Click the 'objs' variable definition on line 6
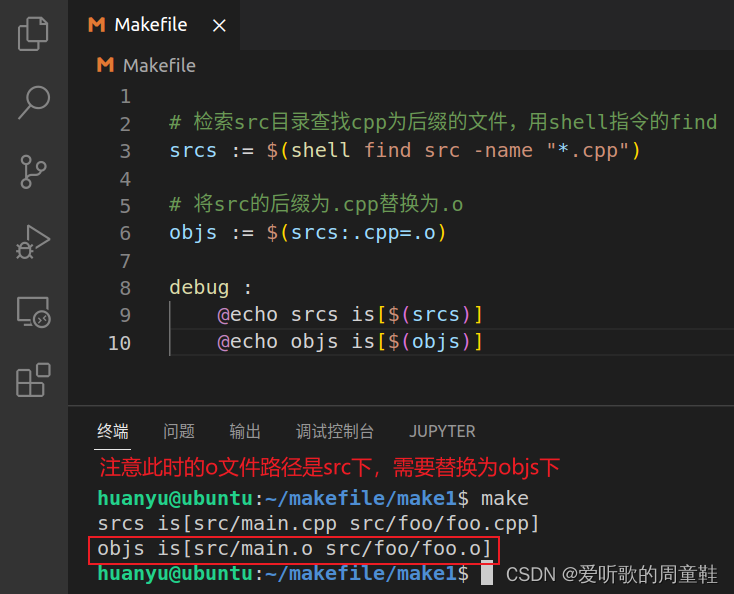This screenshot has width=734, height=594. click(x=193, y=233)
